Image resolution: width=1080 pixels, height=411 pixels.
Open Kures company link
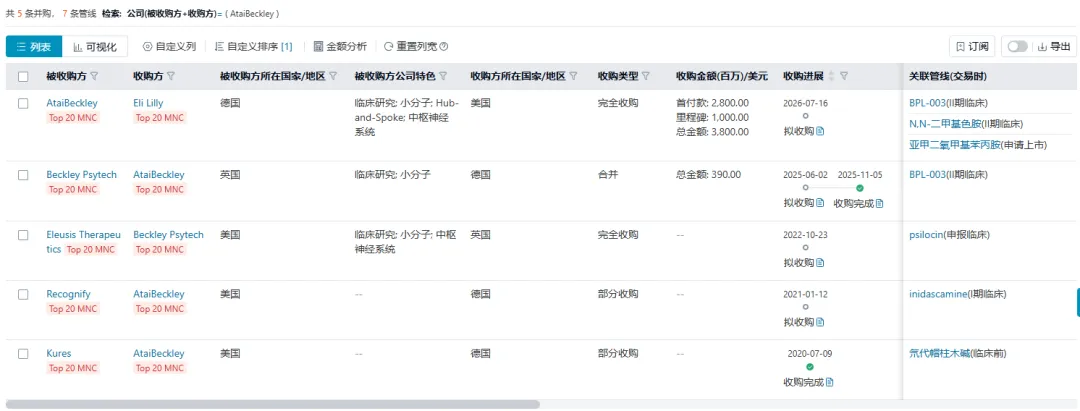[x=59, y=354]
